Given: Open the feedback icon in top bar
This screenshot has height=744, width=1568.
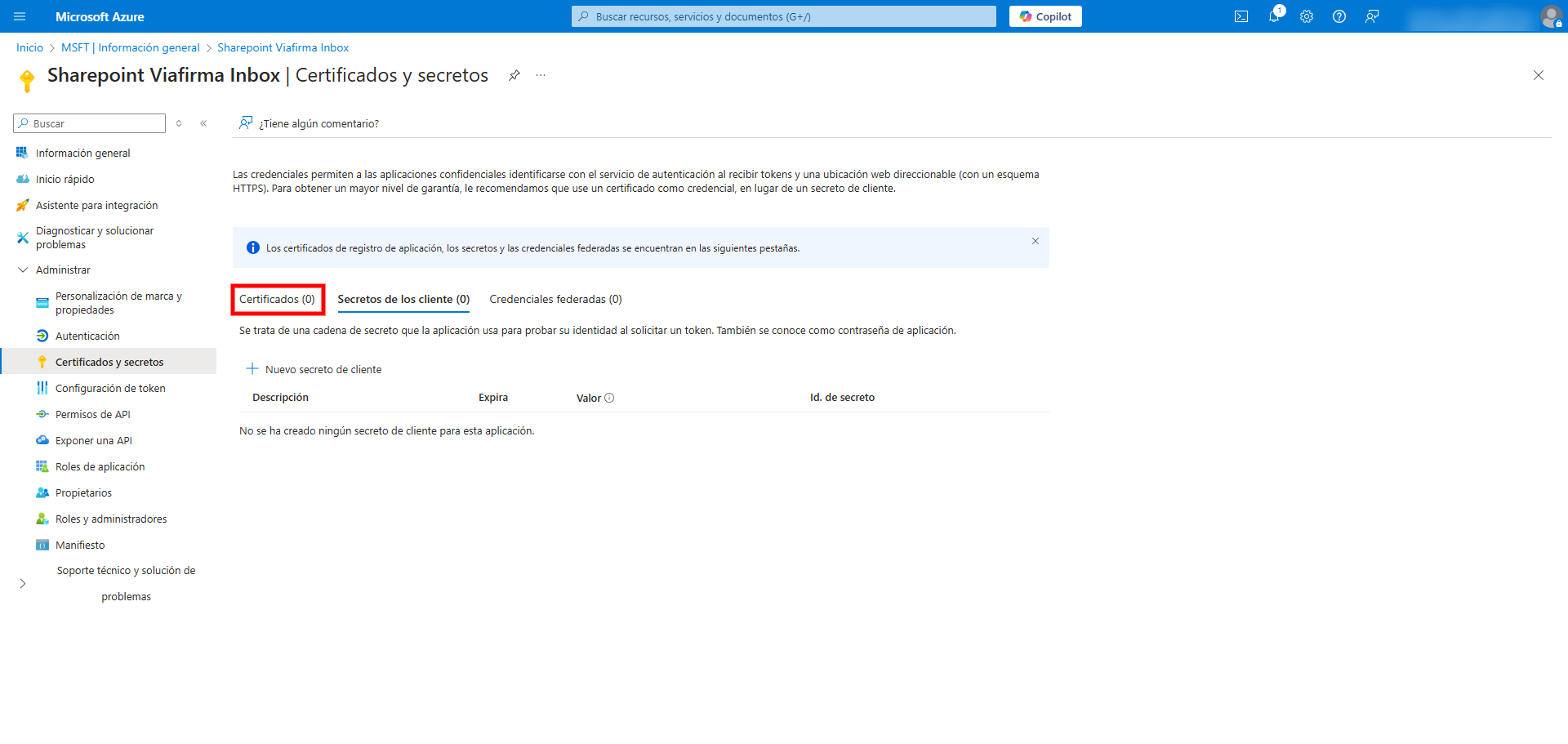Looking at the screenshot, I should click(x=1372, y=16).
